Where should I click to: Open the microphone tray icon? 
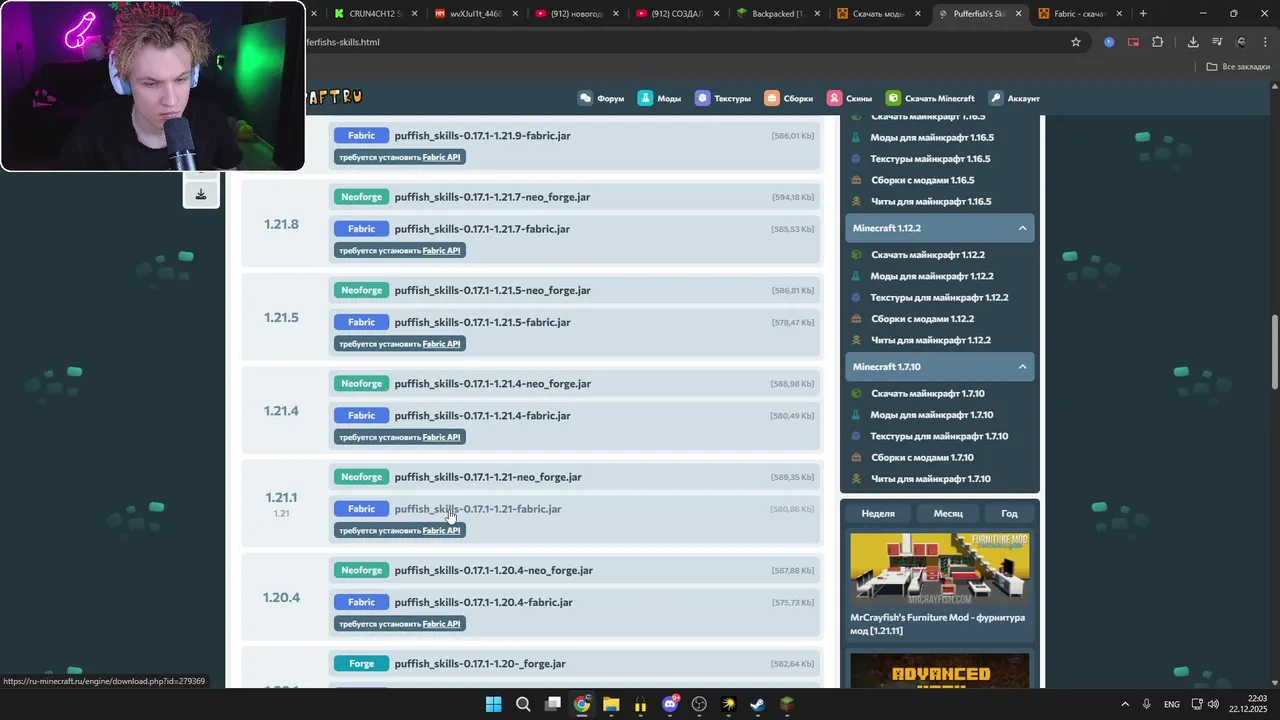coord(1146,704)
